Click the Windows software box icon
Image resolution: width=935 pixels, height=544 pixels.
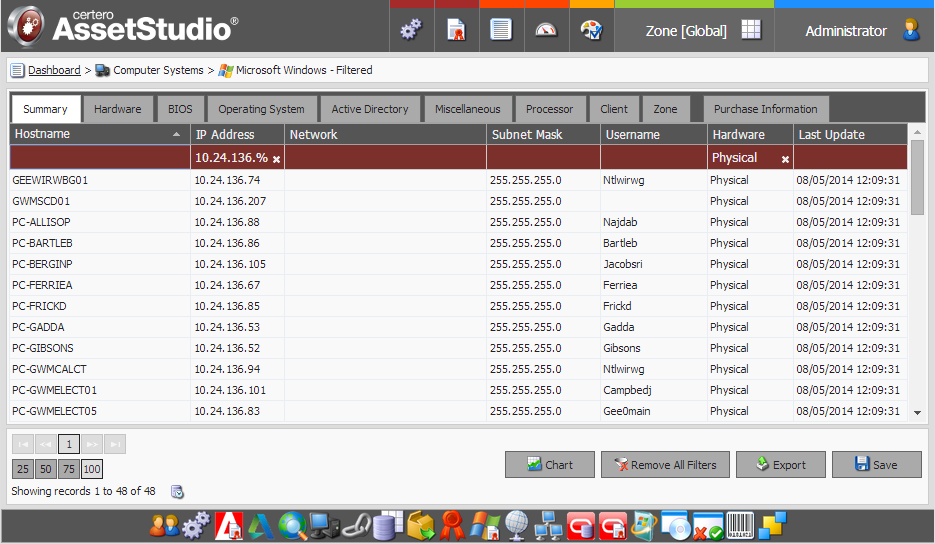645,526
